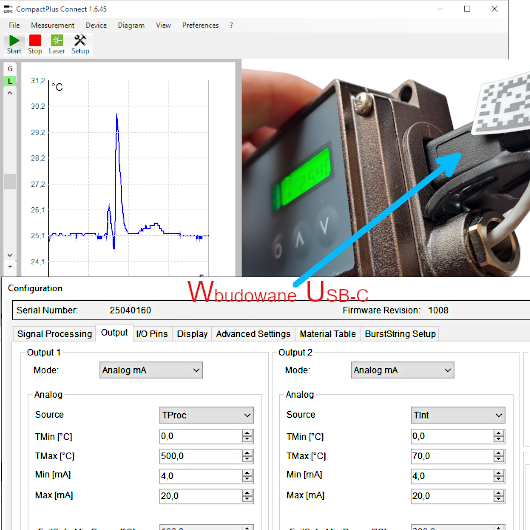The width and height of the screenshot is (530, 530).
Task: Toggle the green L scaling button
Action: coord(10,81)
